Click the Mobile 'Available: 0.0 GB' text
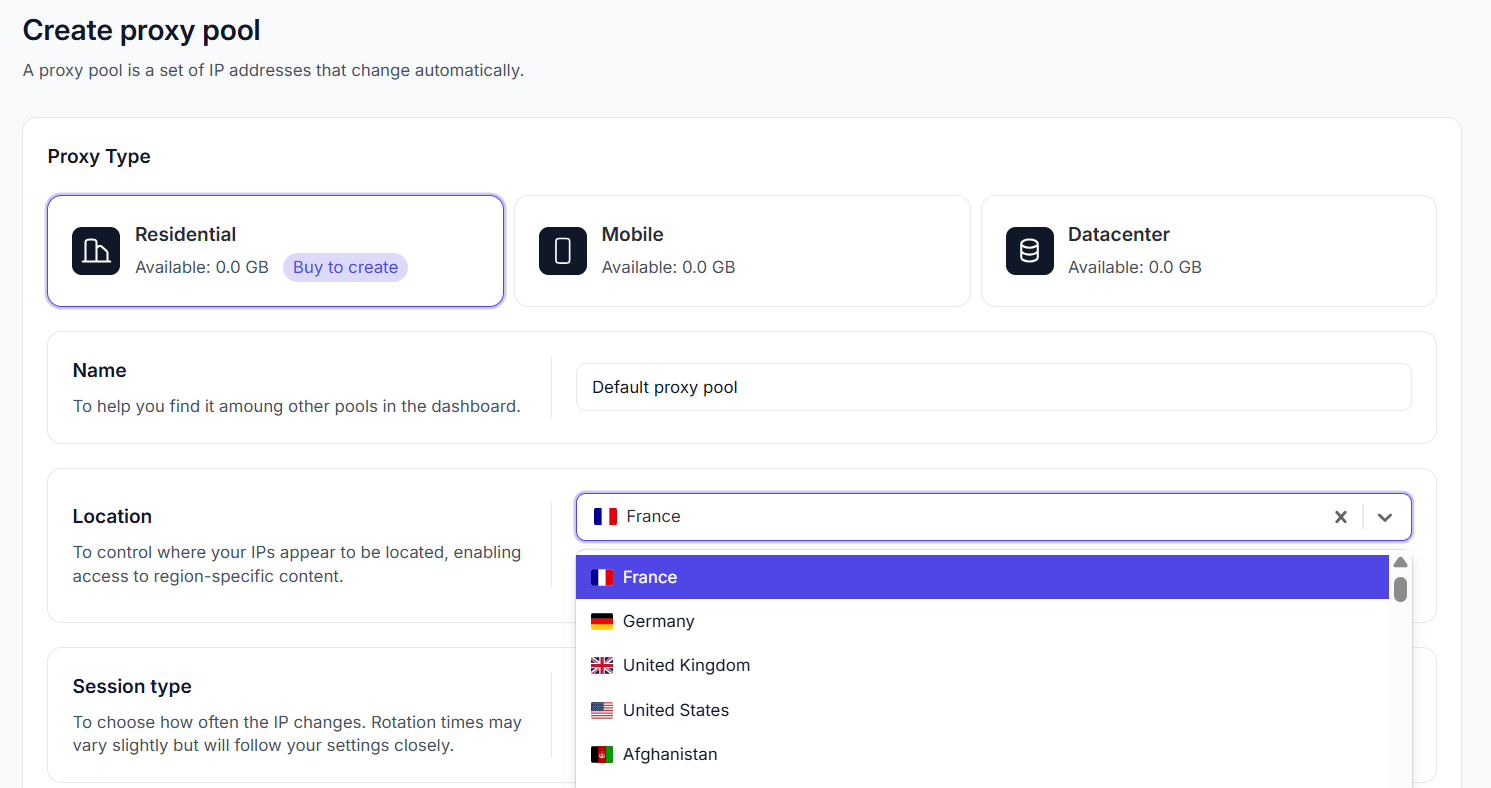The height and width of the screenshot is (788, 1491). pyautogui.click(x=668, y=267)
